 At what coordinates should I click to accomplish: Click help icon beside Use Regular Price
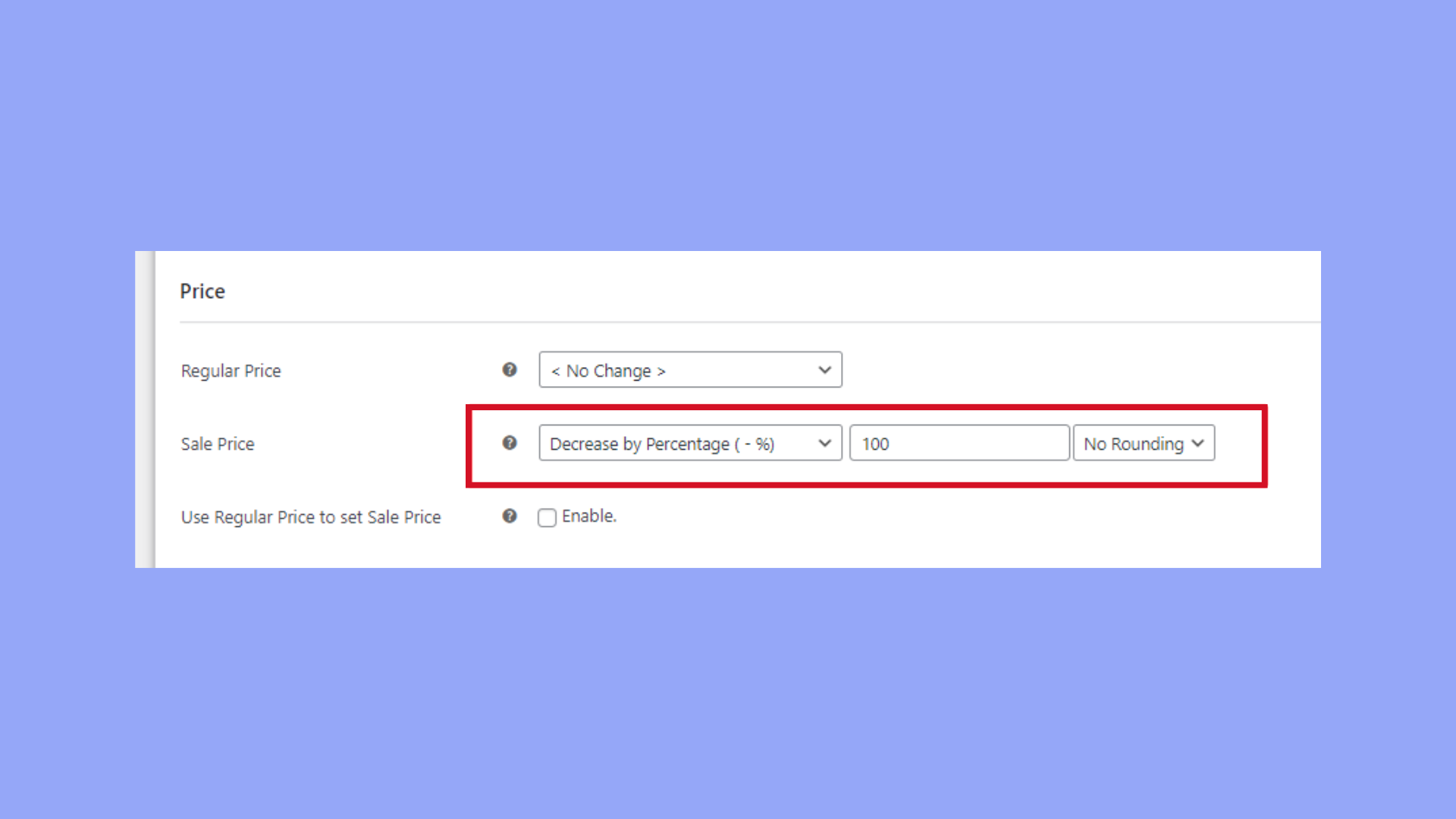[x=510, y=516]
